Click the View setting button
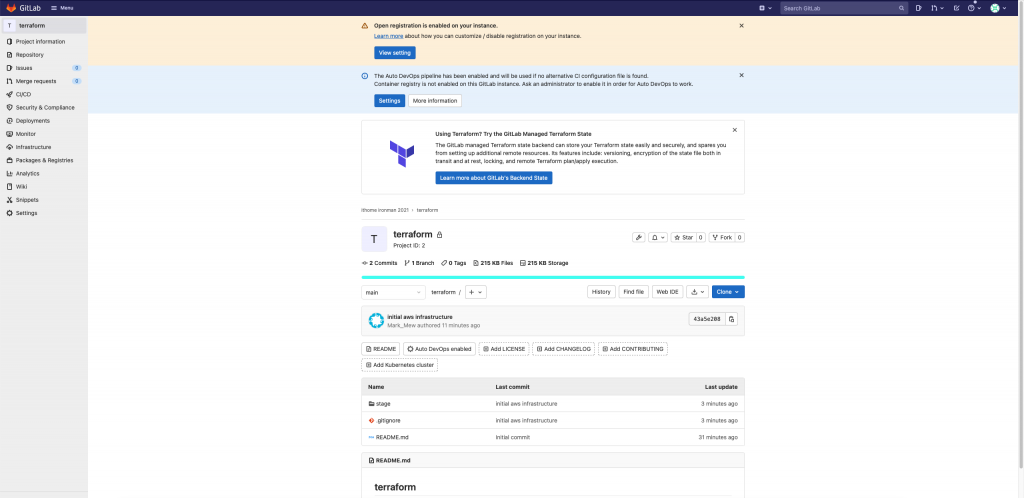Screen dimensions: 1024x498 click(394, 52)
